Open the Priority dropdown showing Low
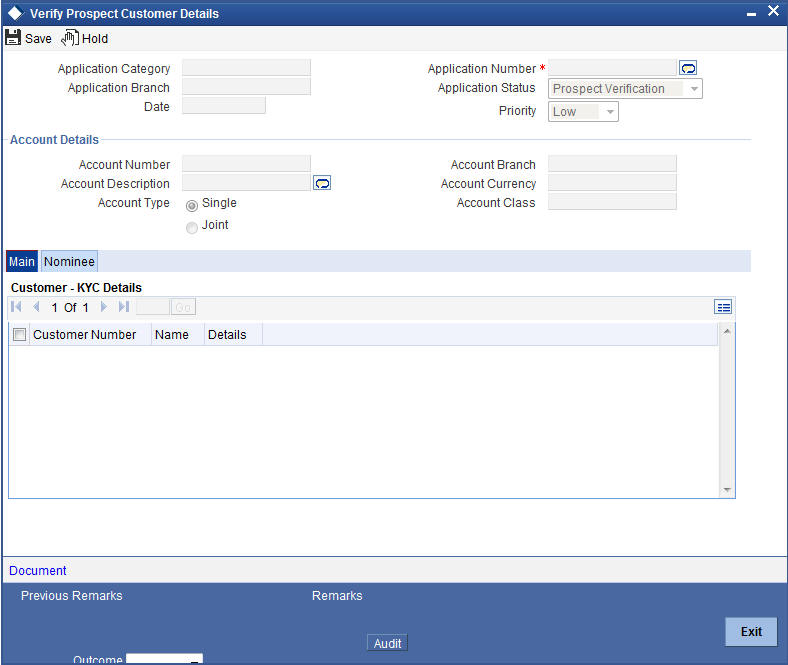788x665 pixels. click(x=583, y=112)
